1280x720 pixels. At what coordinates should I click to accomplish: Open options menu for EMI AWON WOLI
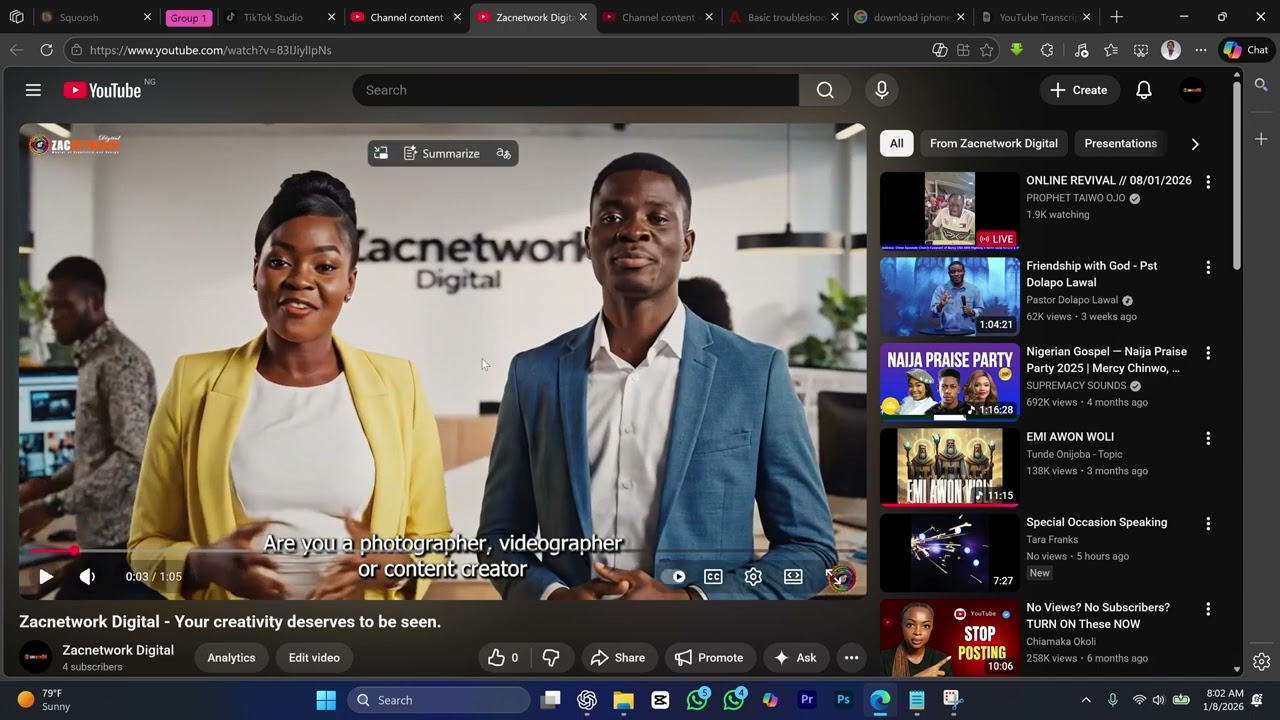[1208, 438]
